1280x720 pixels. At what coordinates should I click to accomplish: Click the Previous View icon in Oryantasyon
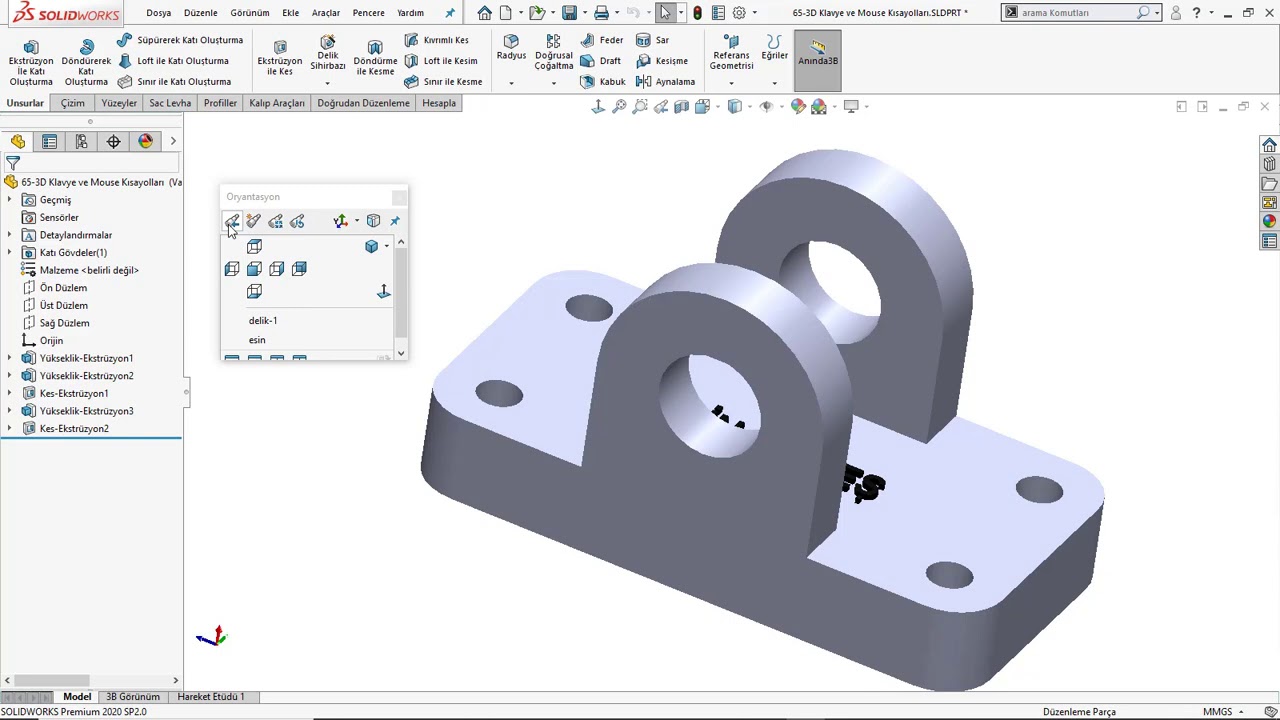[x=232, y=221]
